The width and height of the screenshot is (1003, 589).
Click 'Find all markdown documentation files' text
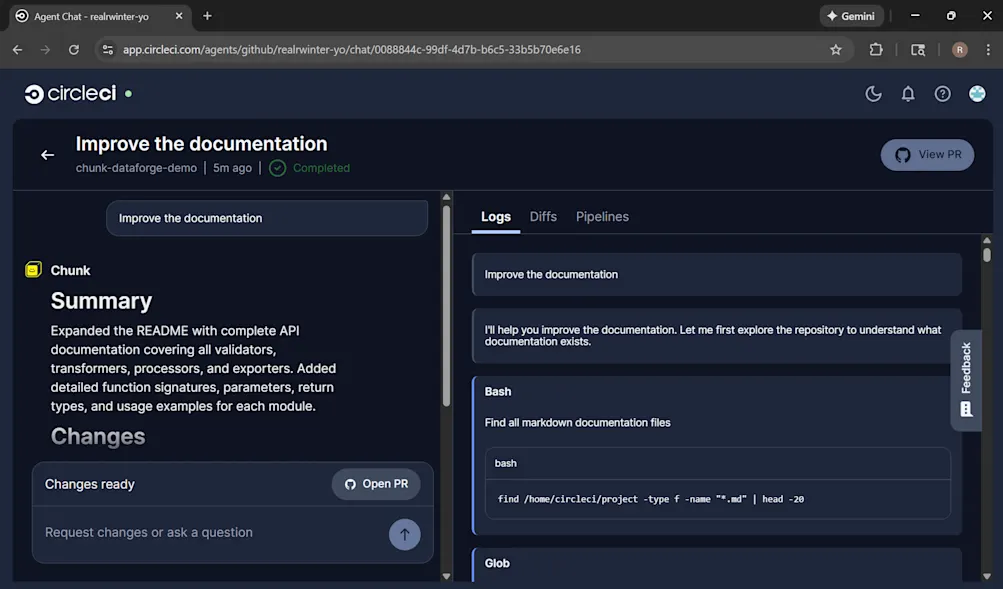click(x=578, y=423)
